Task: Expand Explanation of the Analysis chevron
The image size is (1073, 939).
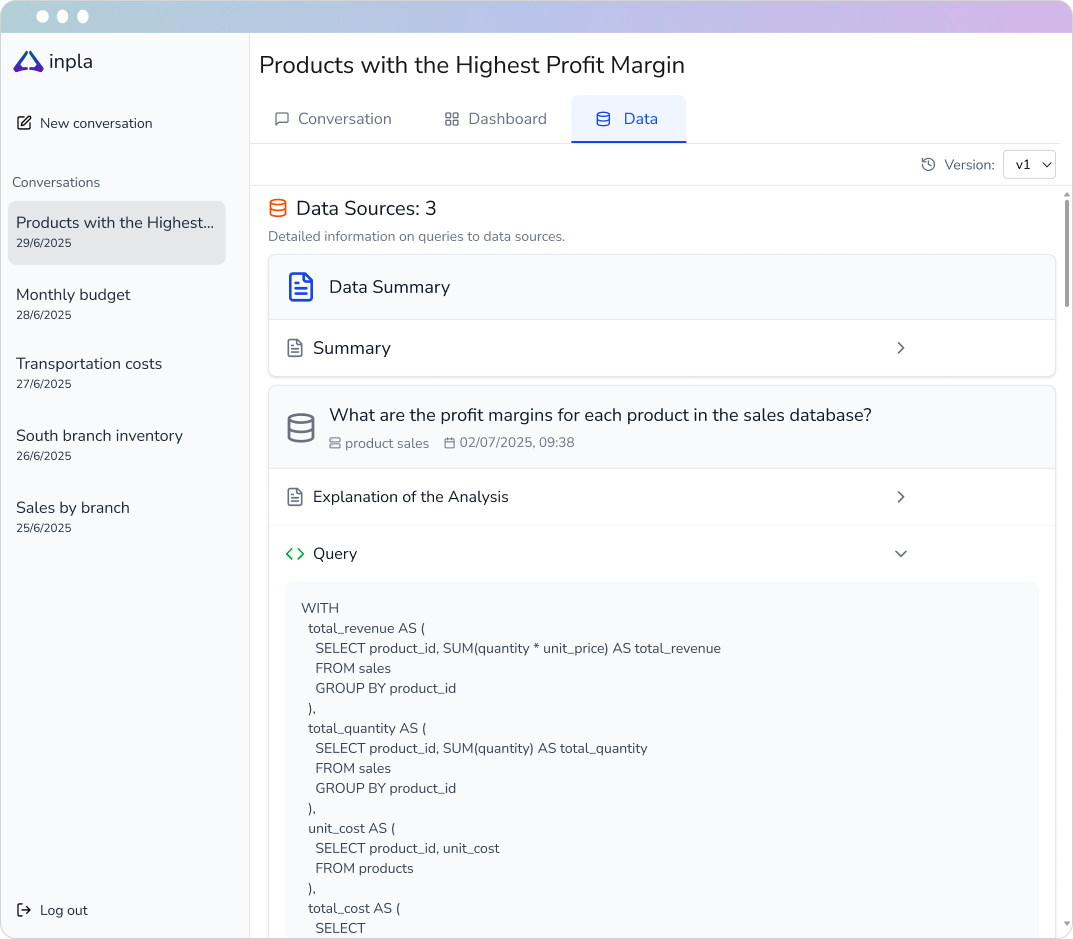Action: pos(901,497)
